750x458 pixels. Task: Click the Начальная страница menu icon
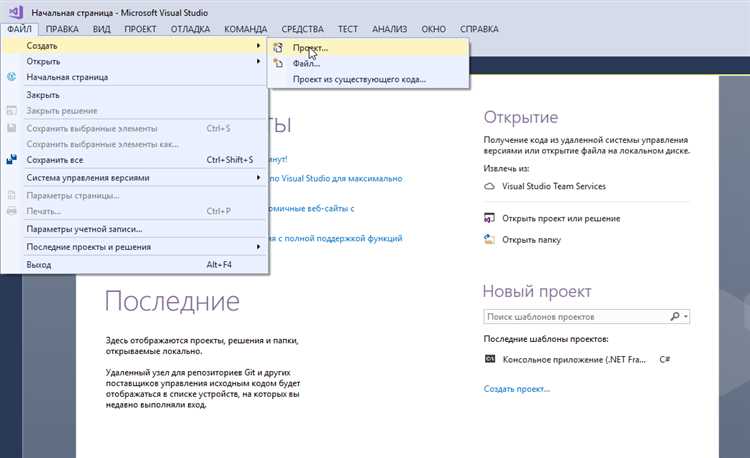pyautogui.click(x=11, y=76)
